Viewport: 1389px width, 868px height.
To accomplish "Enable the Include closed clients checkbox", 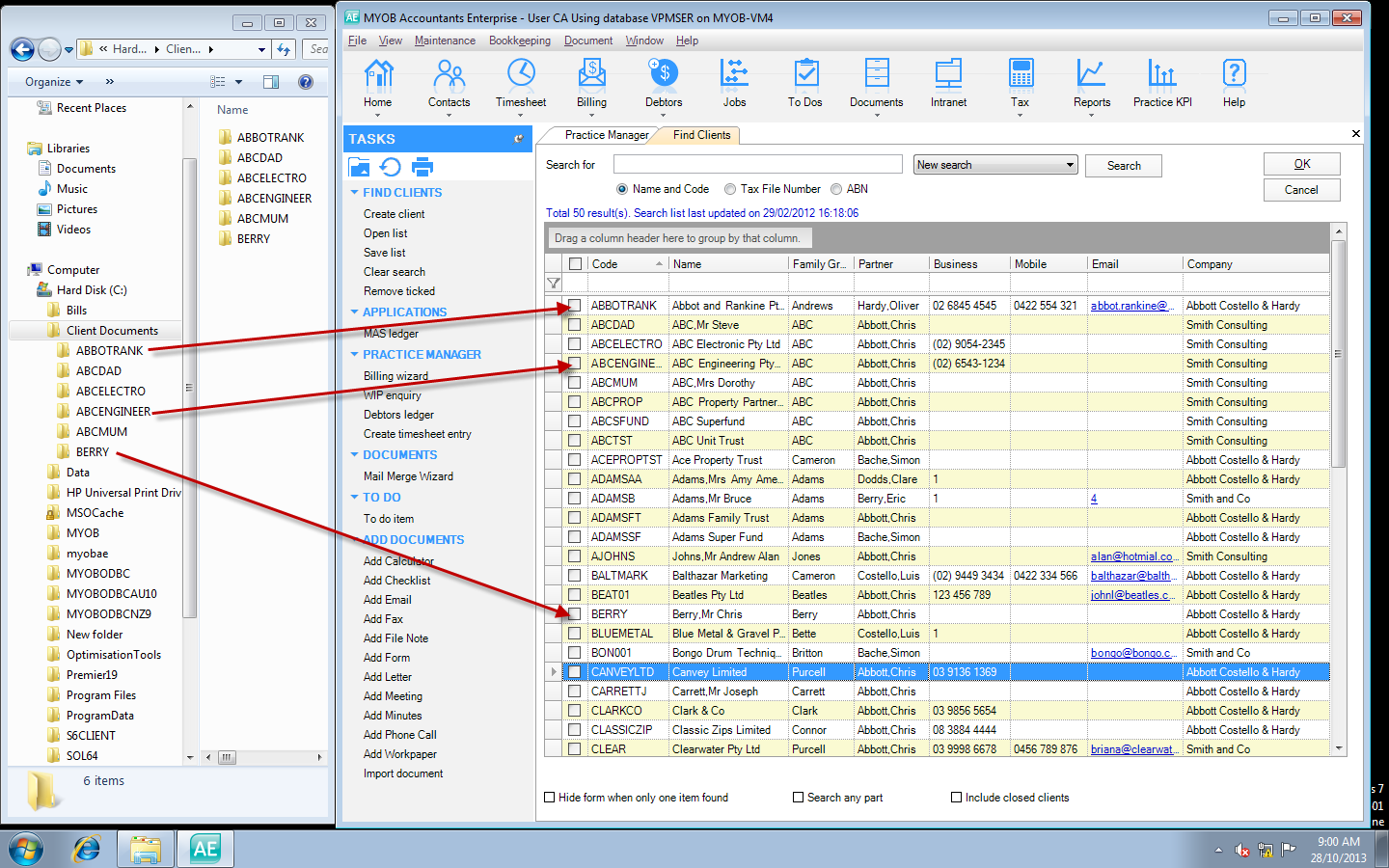I will click(x=956, y=798).
